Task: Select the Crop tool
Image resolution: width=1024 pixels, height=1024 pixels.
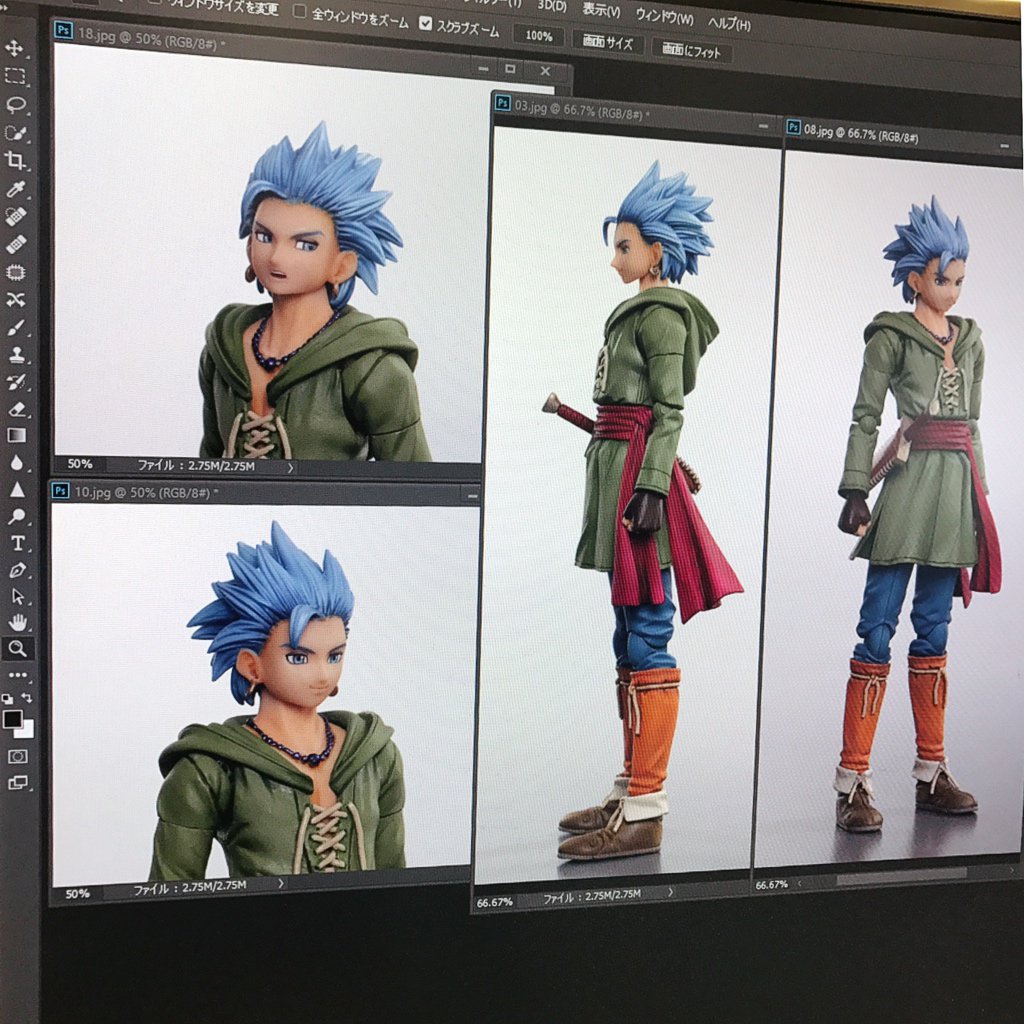Action: [x=15, y=160]
